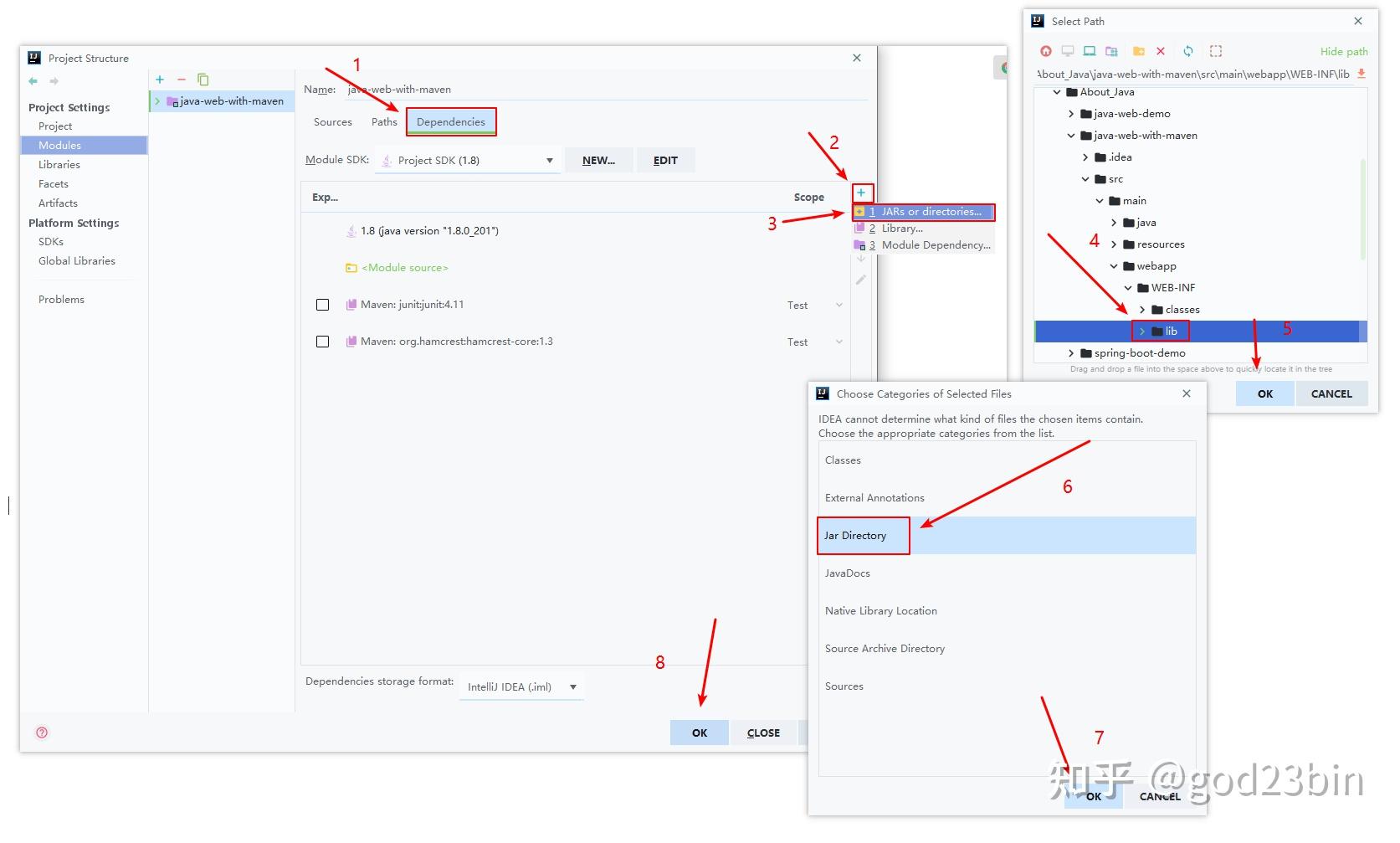Image resolution: width=1400 pixels, height=843 pixels.
Task: Go to Home directory in Select Path
Action: (1045, 51)
